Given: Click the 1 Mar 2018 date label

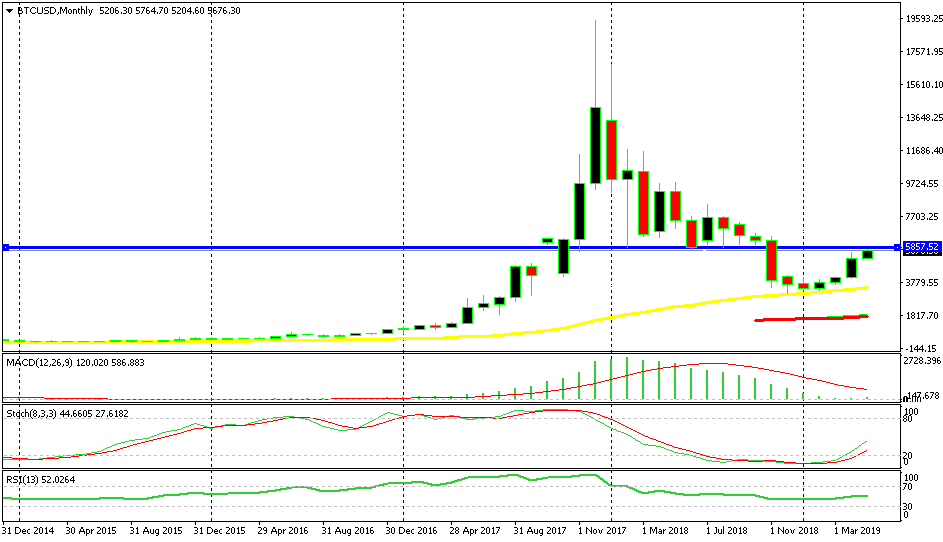Looking at the screenshot, I should pyautogui.click(x=666, y=531).
